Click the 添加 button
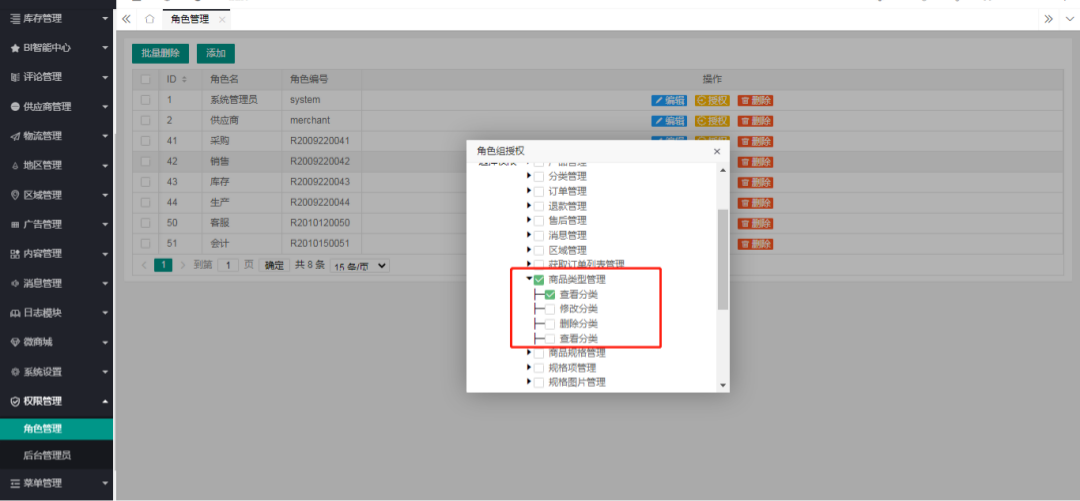This screenshot has height=501, width=1080. click(x=215, y=53)
